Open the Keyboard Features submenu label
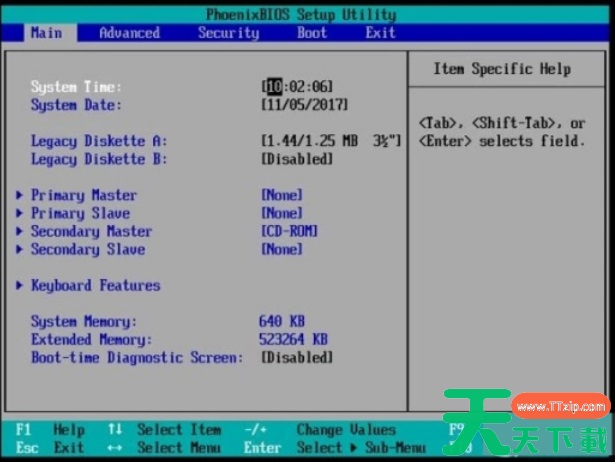Image resolution: width=615 pixels, height=462 pixels. pyautogui.click(x=96, y=286)
